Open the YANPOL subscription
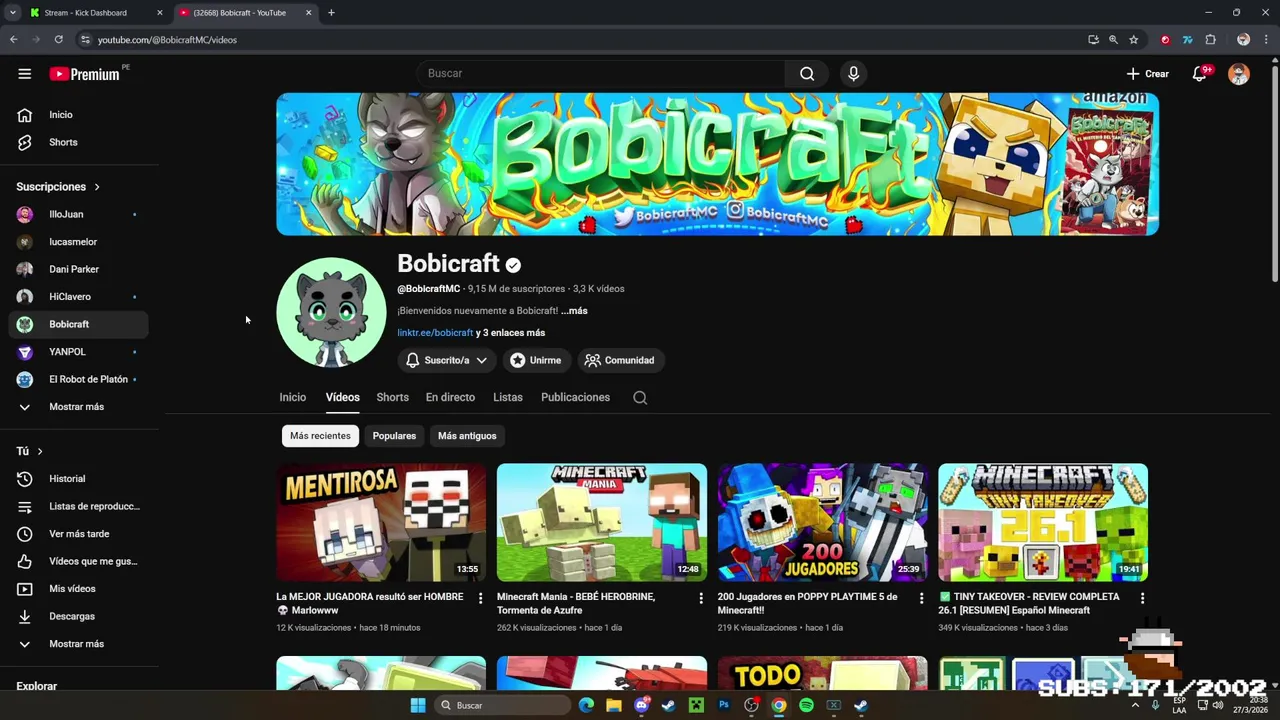Viewport: 1280px width, 720px height. [79, 352]
